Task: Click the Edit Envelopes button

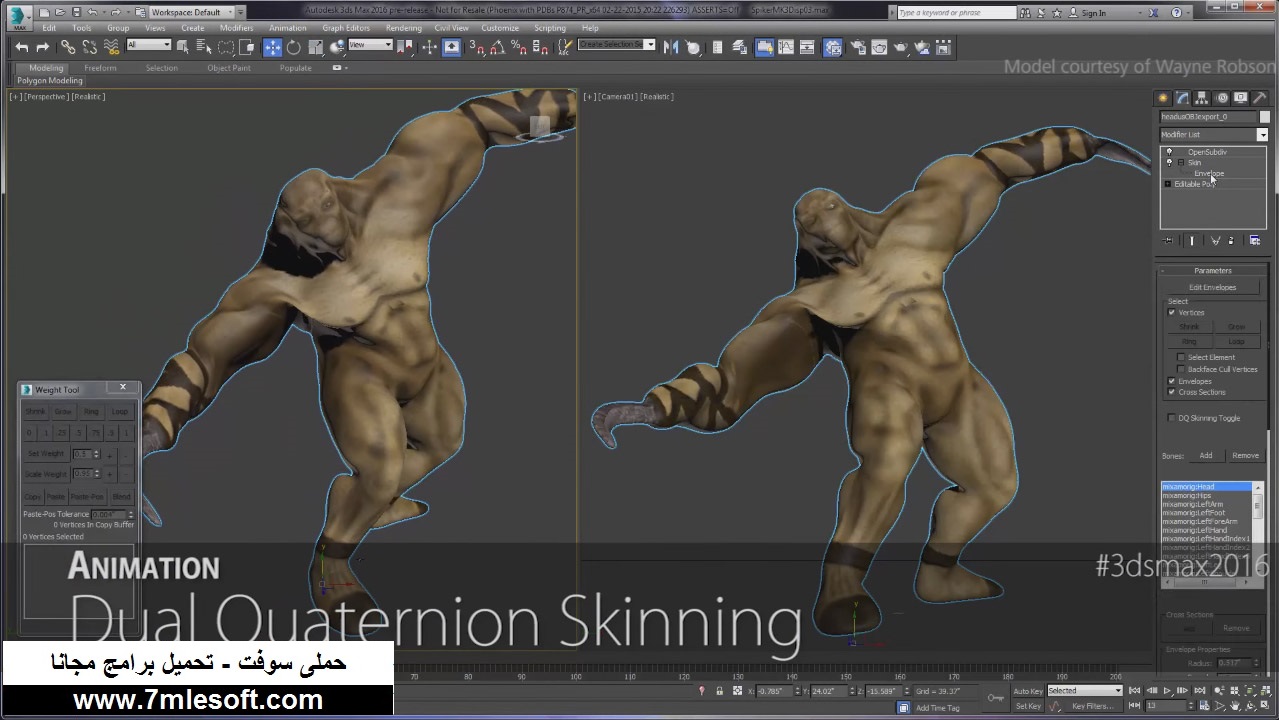Action: tap(1212, 287)
